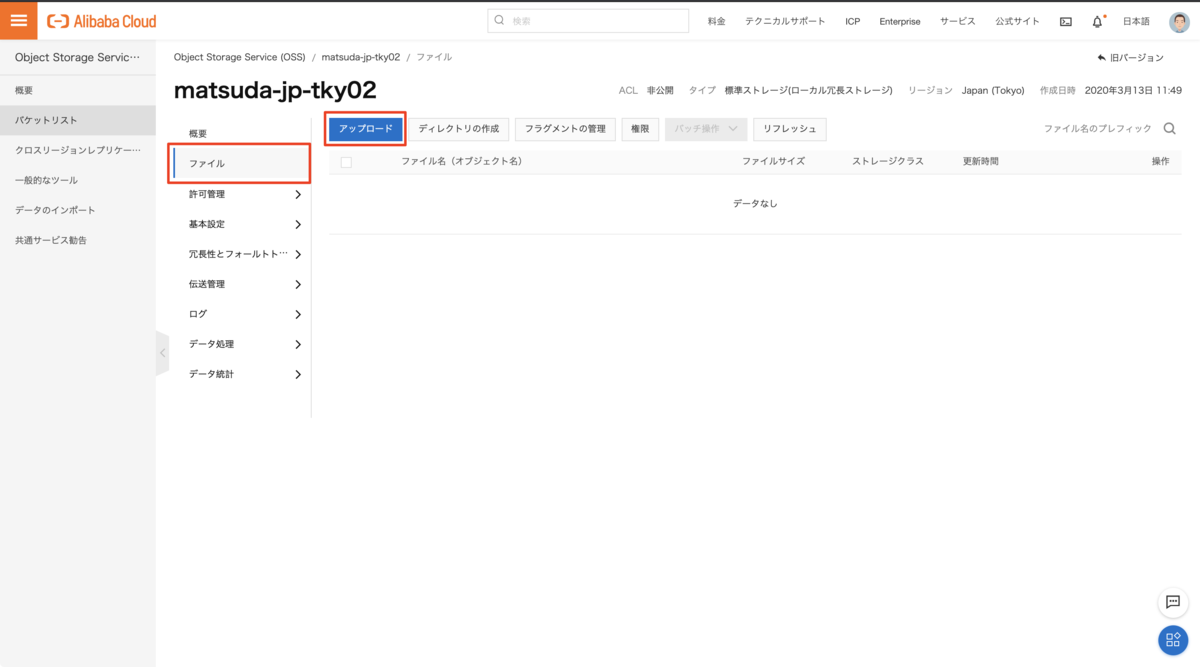The width and height of the screenshot is (1200, 667).
Task: Select バケットリスト in the sidebar
Action: [x=47, y=120]
